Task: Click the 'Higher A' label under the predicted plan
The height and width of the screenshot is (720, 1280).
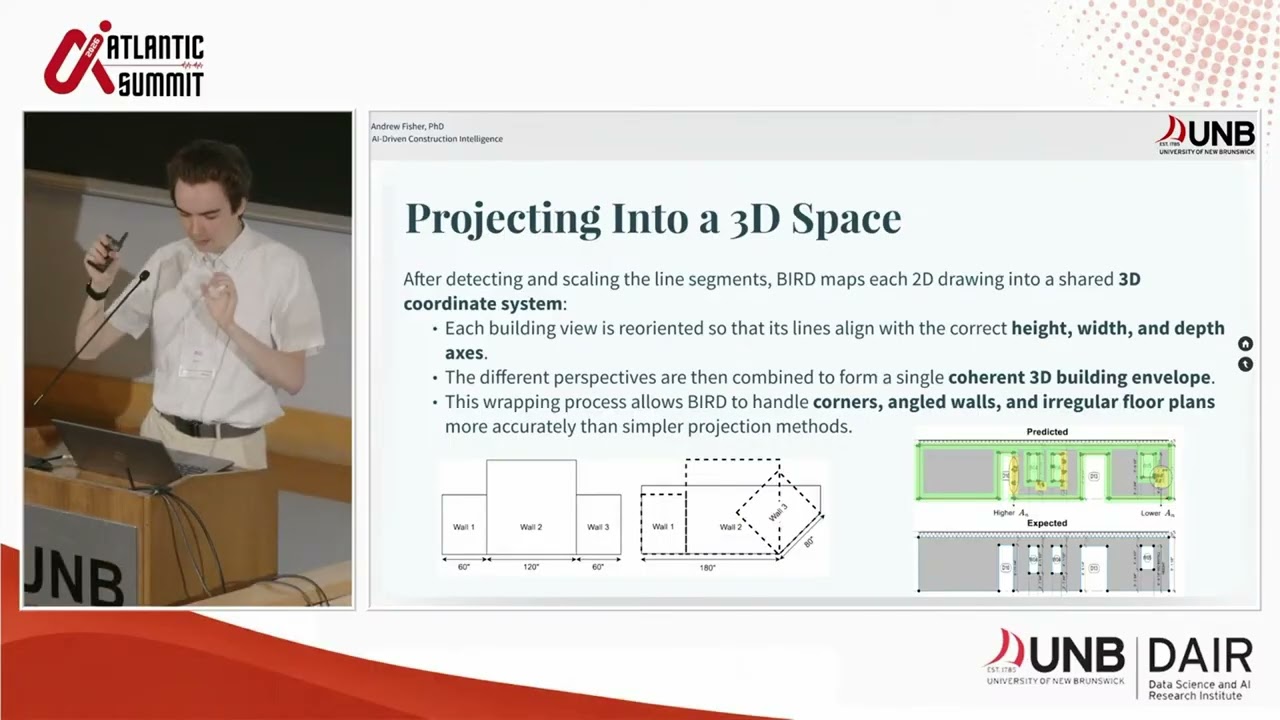Action: pos(1010,512)
